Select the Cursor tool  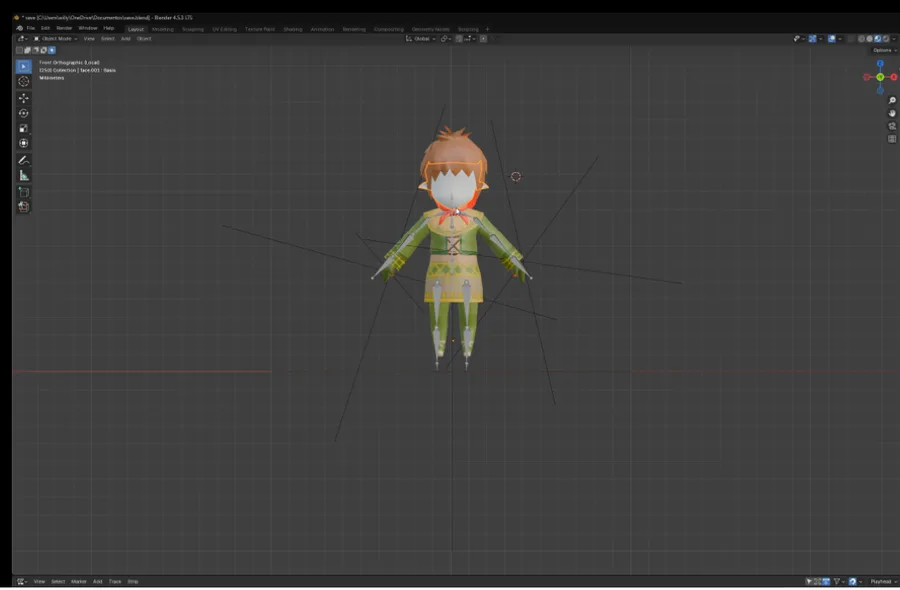(24, 81)
